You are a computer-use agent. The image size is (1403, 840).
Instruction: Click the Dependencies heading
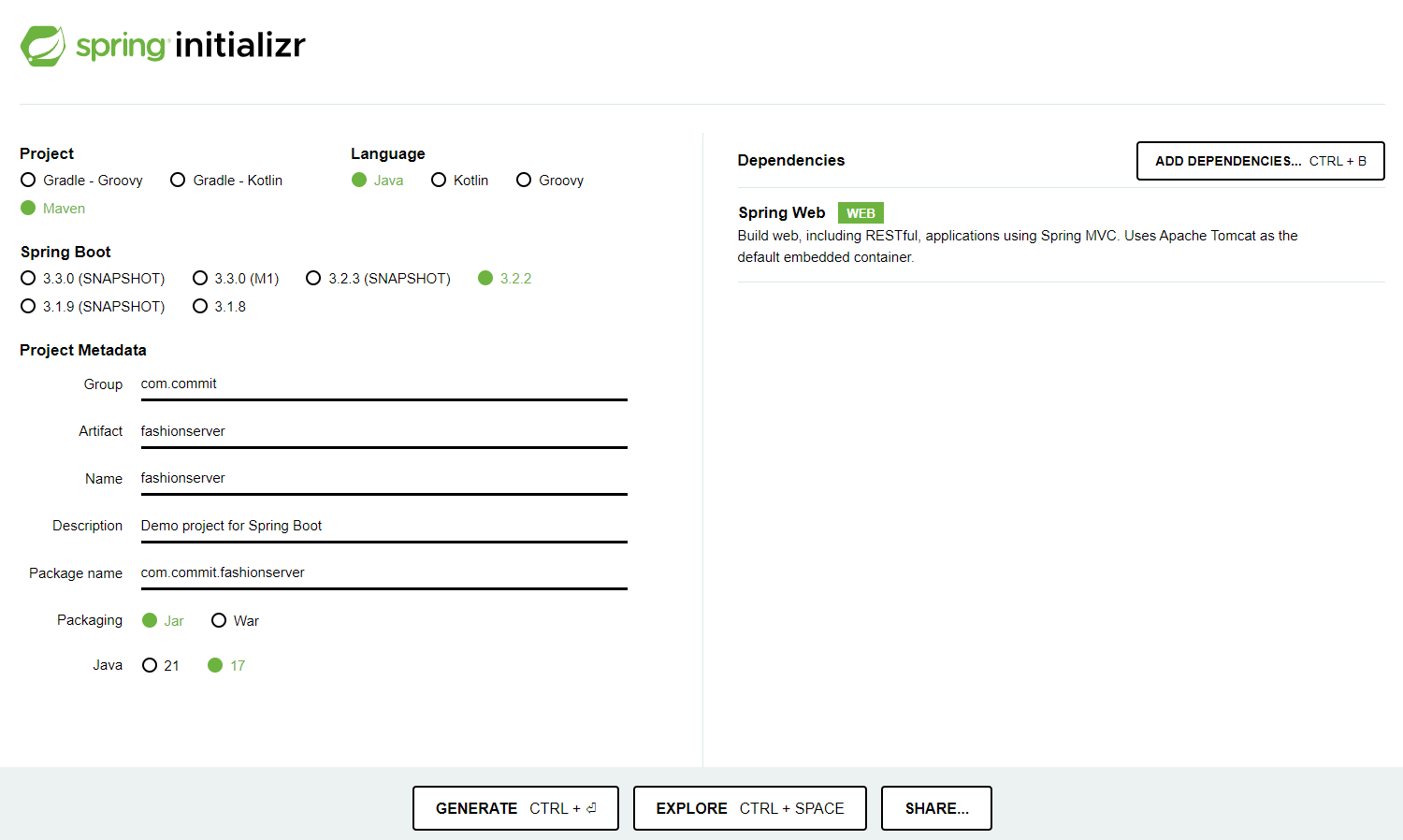point(791,161)
